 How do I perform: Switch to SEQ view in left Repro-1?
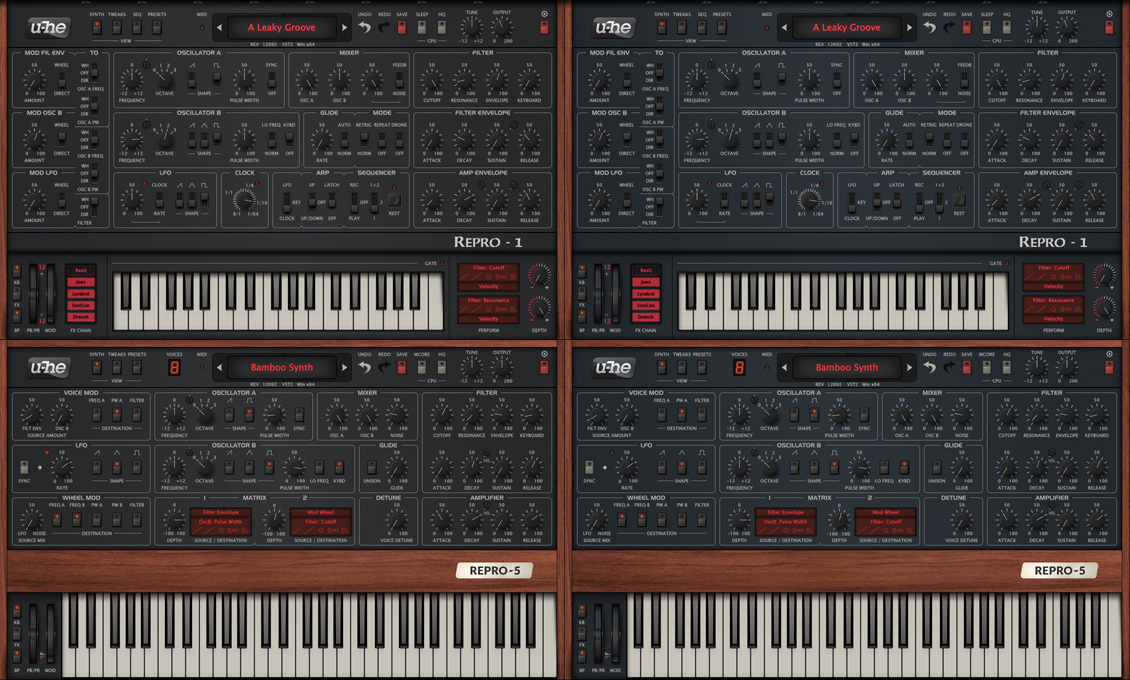click(137, 27)
